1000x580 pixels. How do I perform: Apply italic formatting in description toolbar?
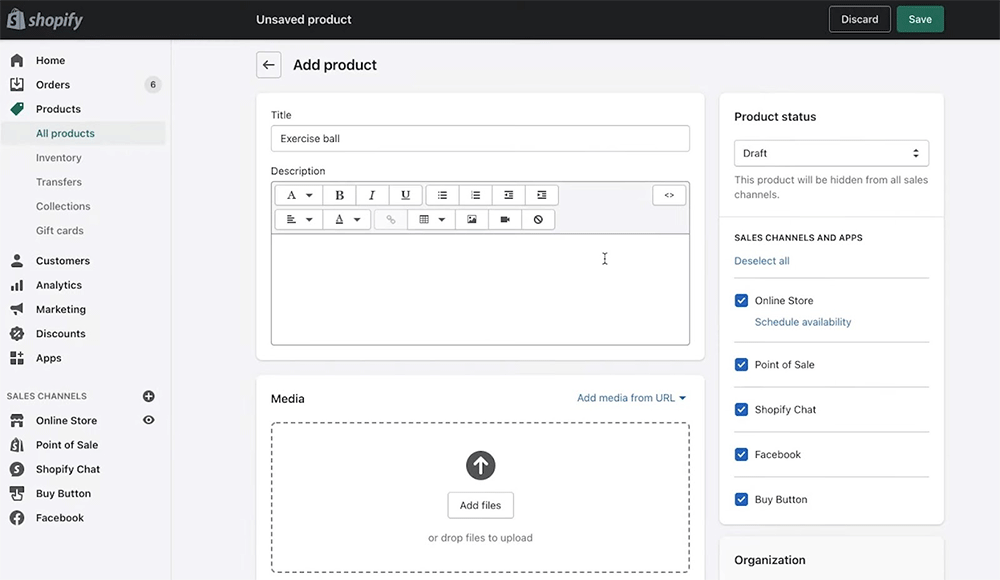point(372,195)
